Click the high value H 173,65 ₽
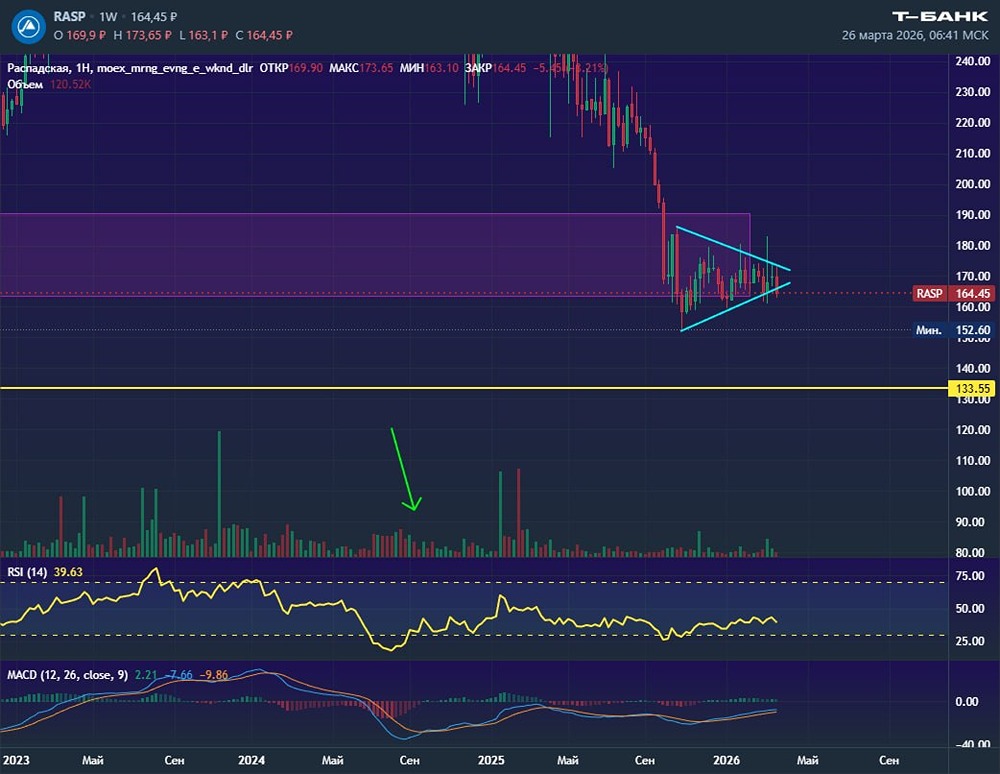The width and height of the screenshot is (1000, 774). tap(142, 36)
